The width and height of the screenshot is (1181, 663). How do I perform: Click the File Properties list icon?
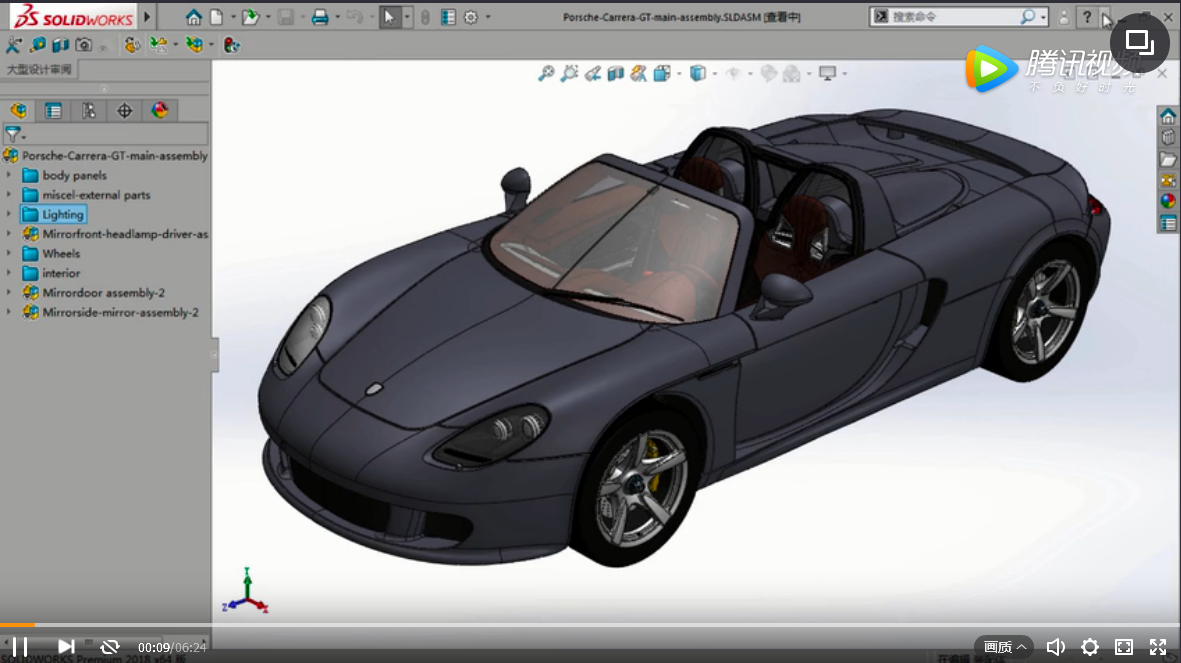pyautogui.click(x=448, y=17)
